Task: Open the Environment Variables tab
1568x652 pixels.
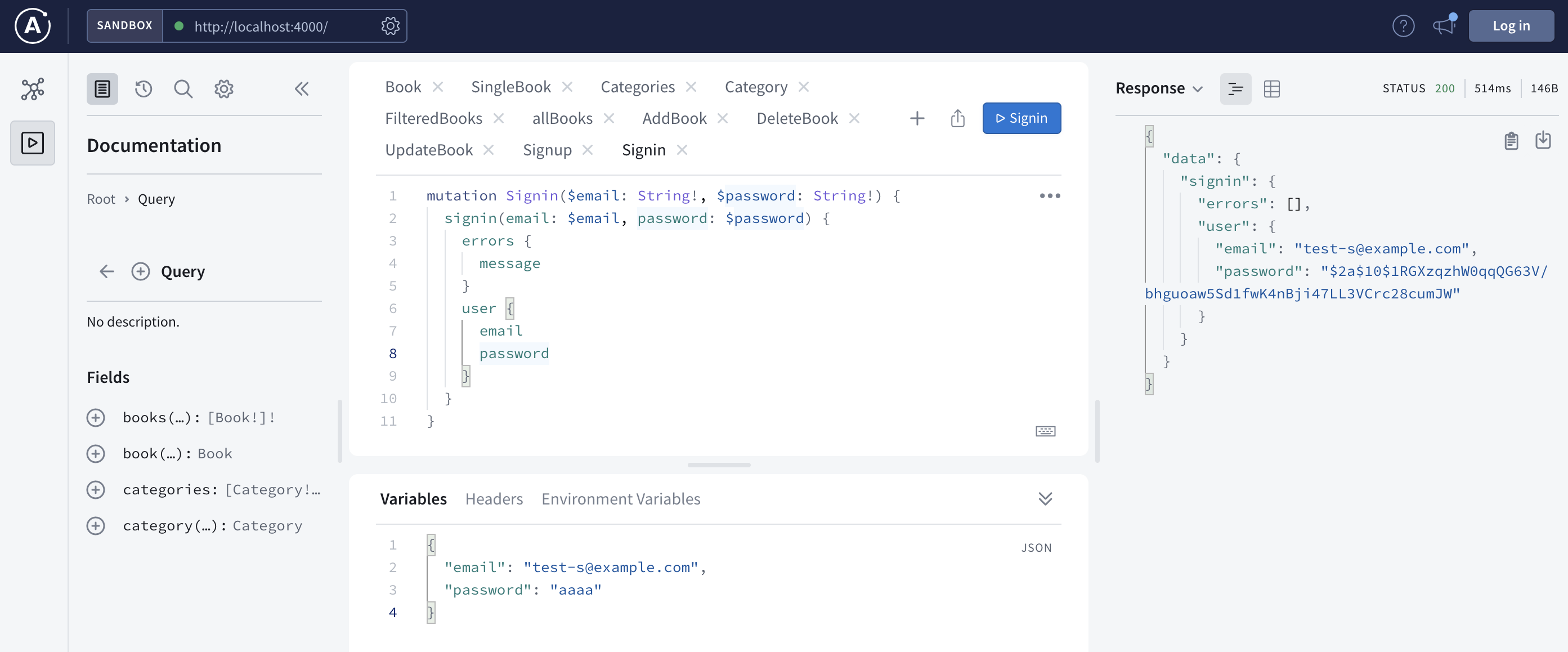Action: tap(620, 499)
